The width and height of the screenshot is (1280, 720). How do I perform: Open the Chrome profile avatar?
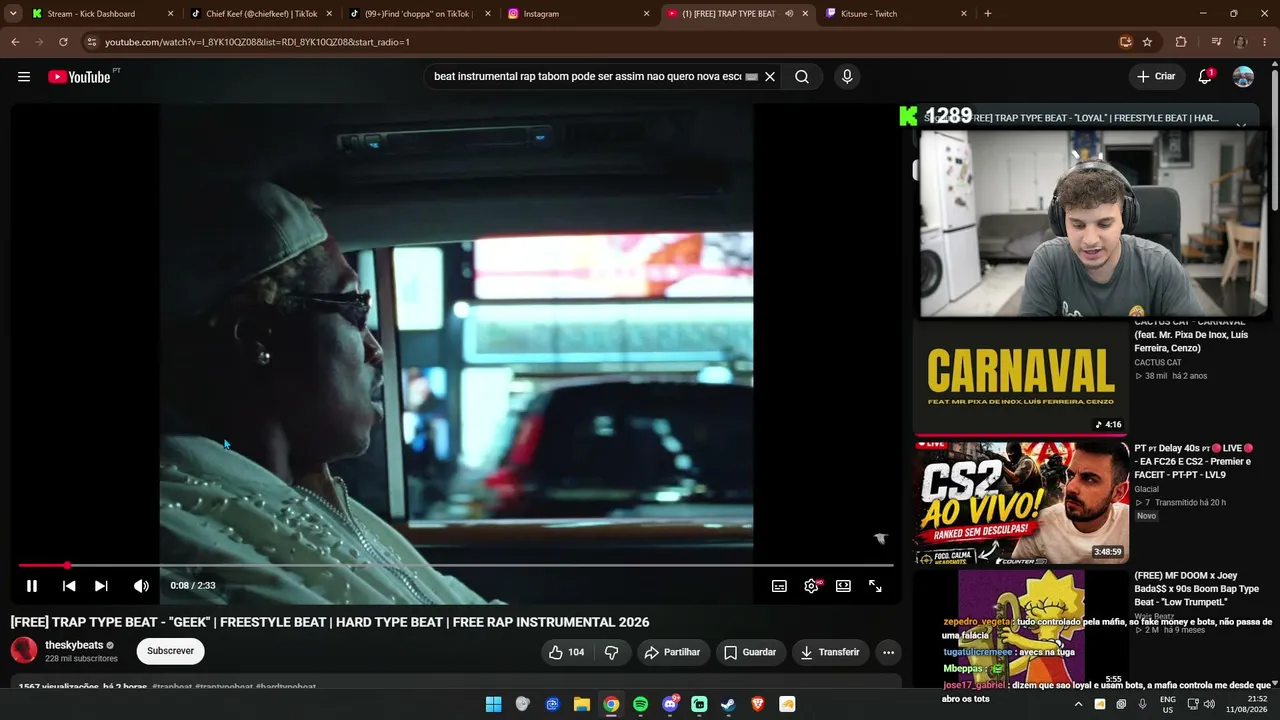point(1240,42)
